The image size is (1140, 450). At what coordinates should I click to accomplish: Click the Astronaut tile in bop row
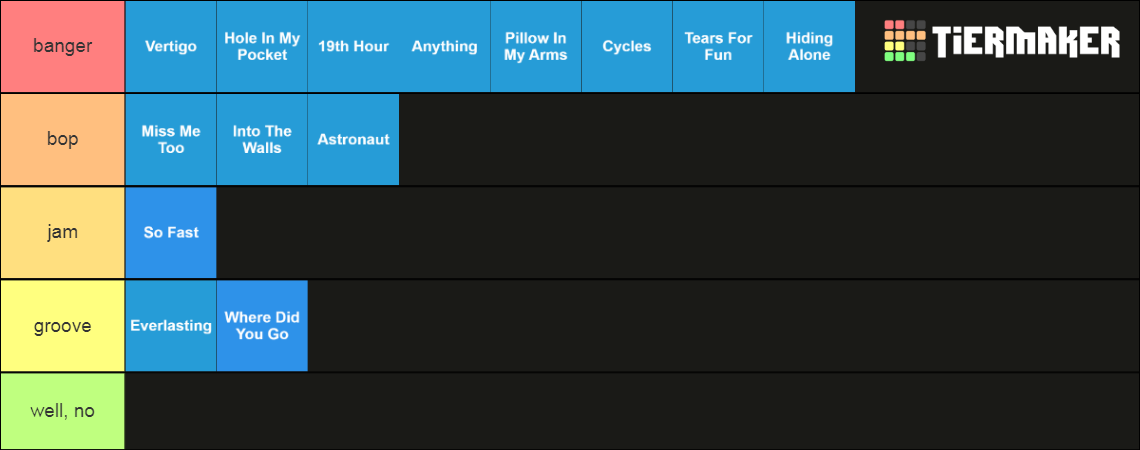tap(353, 140)
